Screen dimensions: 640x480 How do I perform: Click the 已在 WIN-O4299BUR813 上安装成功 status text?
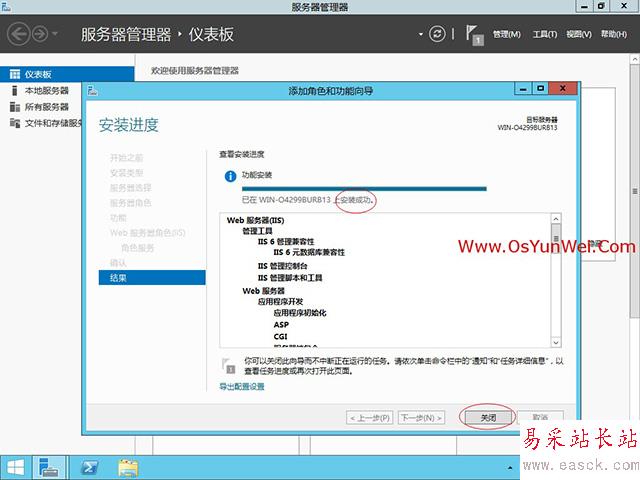[x=307, y=200]
